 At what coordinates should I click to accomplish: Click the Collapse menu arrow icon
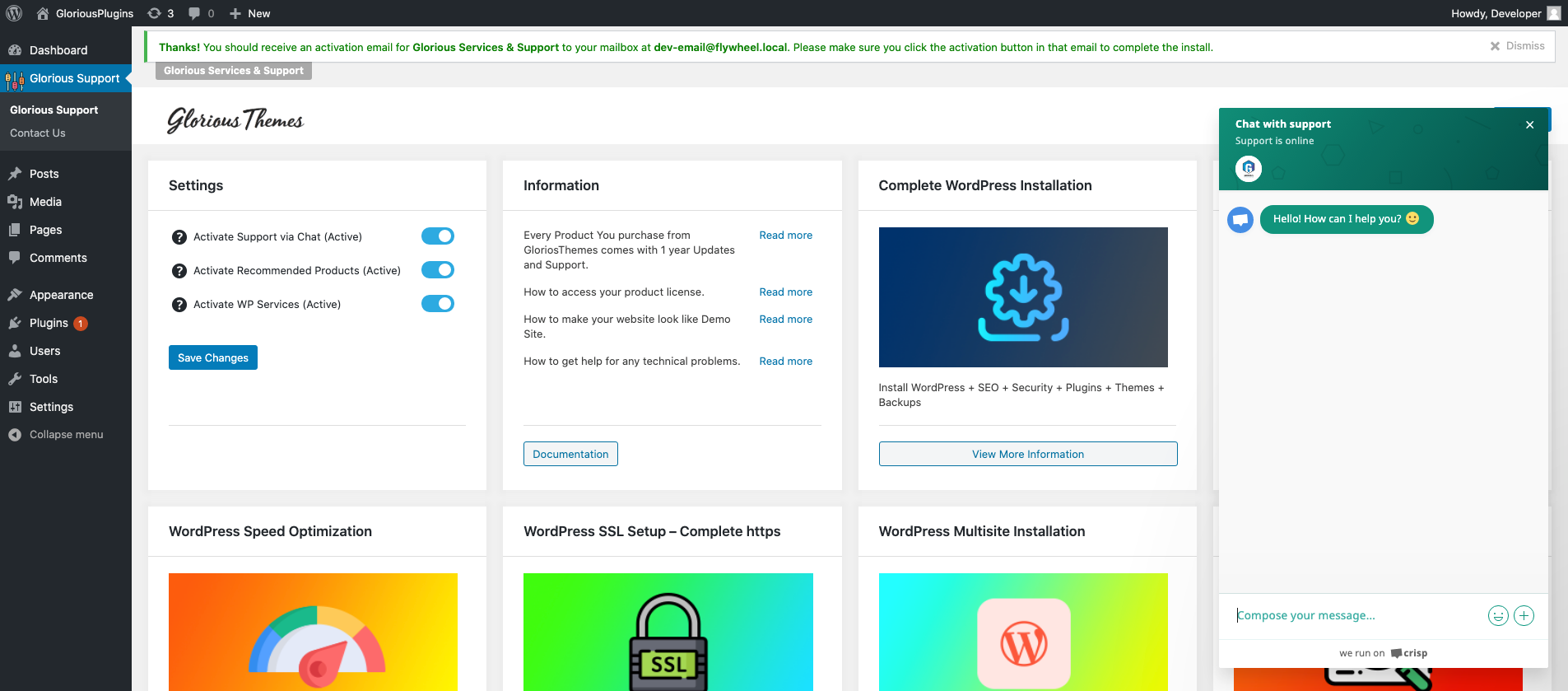pos(15,435)
